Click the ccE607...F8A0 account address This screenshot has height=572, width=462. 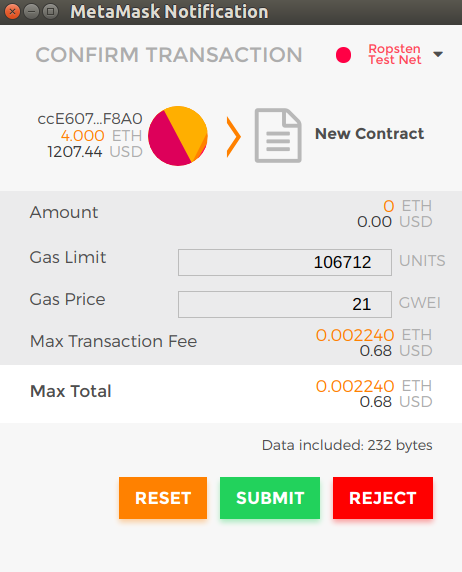[x=90, y=119]
